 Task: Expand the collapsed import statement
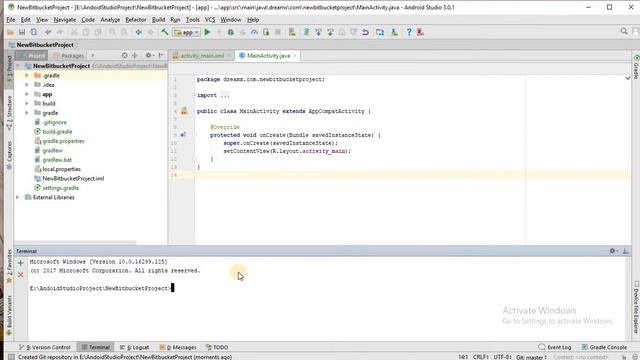(225, 96)
